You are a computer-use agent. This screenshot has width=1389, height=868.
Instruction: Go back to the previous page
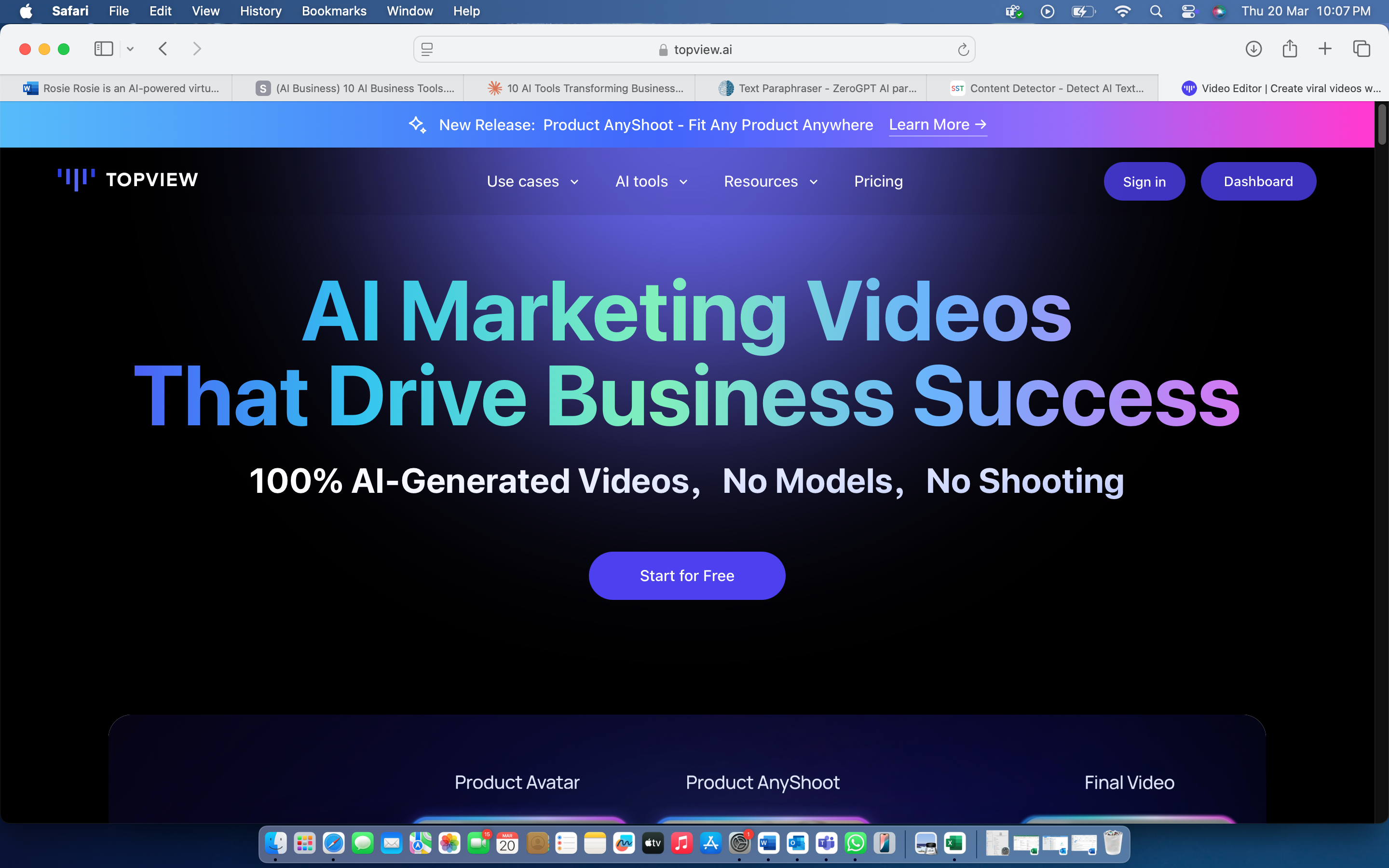(x=163, y=49)
